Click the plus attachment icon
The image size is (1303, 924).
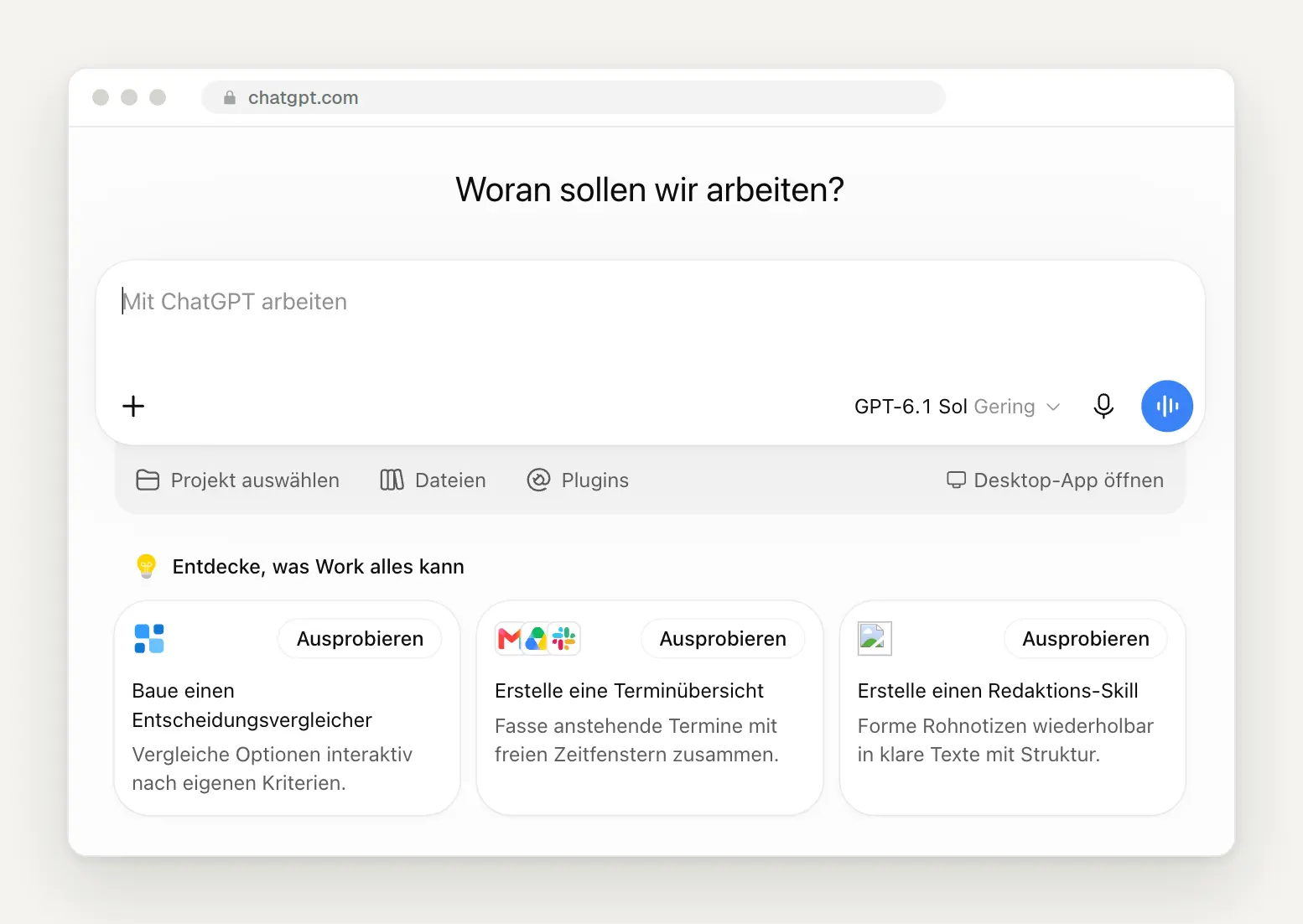coord(133,407)
